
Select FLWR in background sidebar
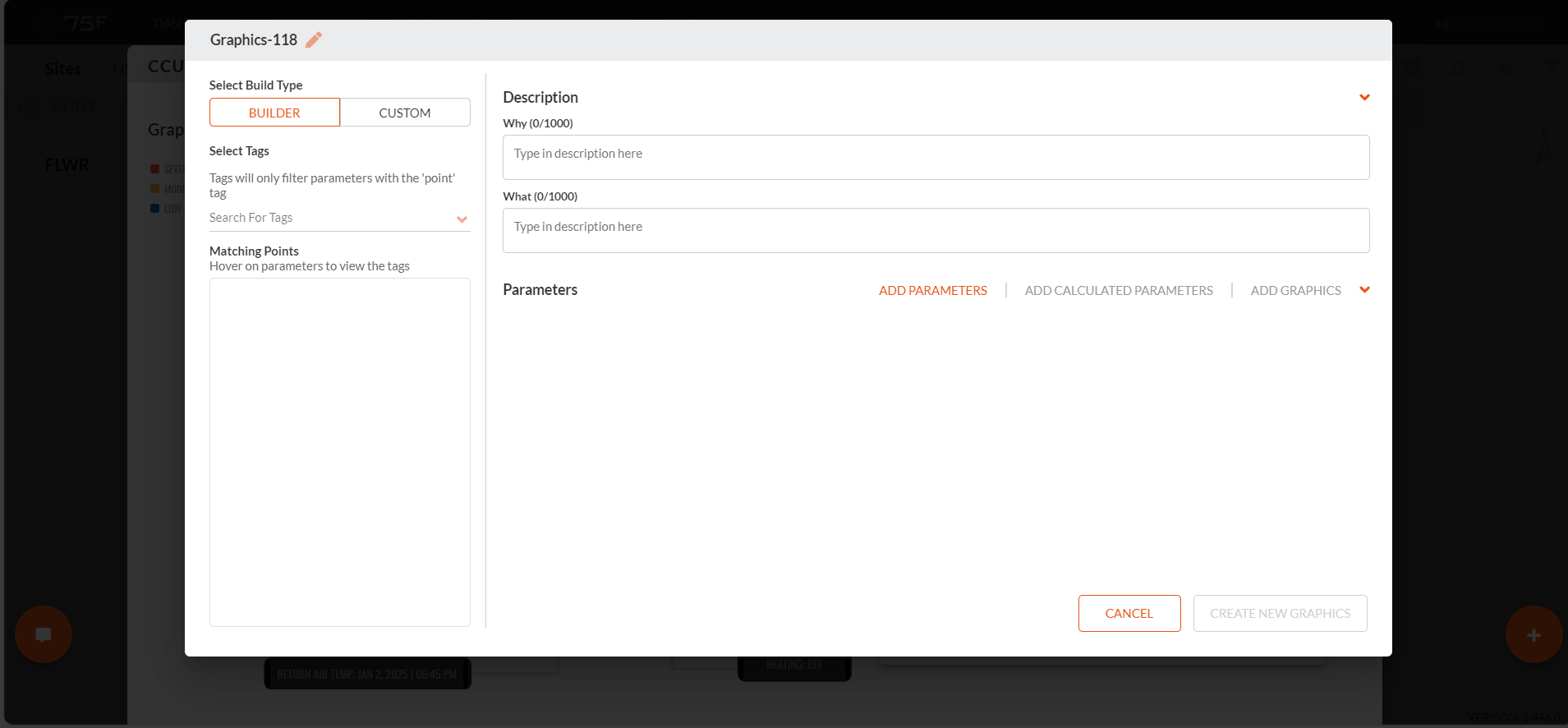[x=67, y=165]
